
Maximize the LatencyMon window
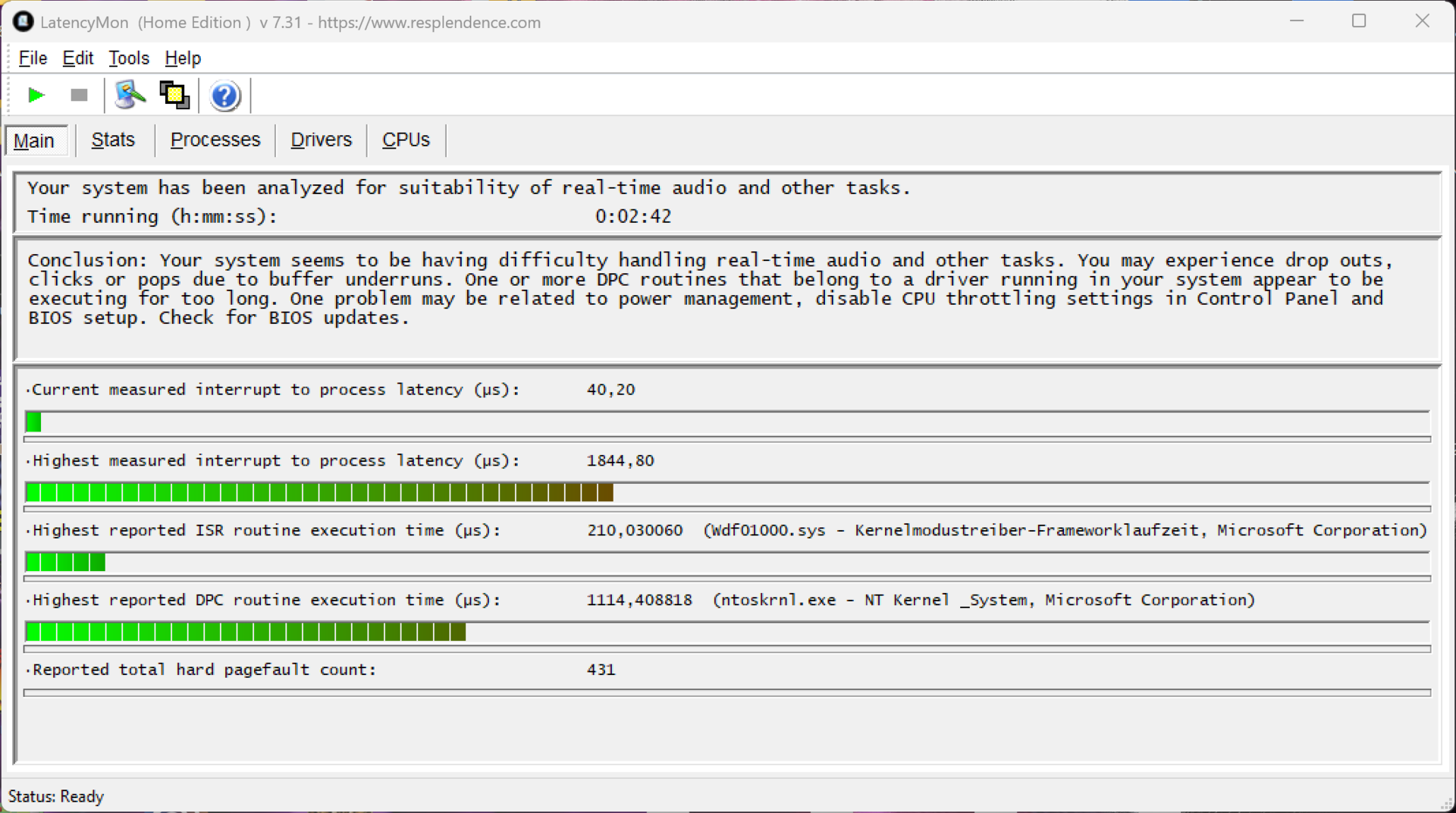1359,21
